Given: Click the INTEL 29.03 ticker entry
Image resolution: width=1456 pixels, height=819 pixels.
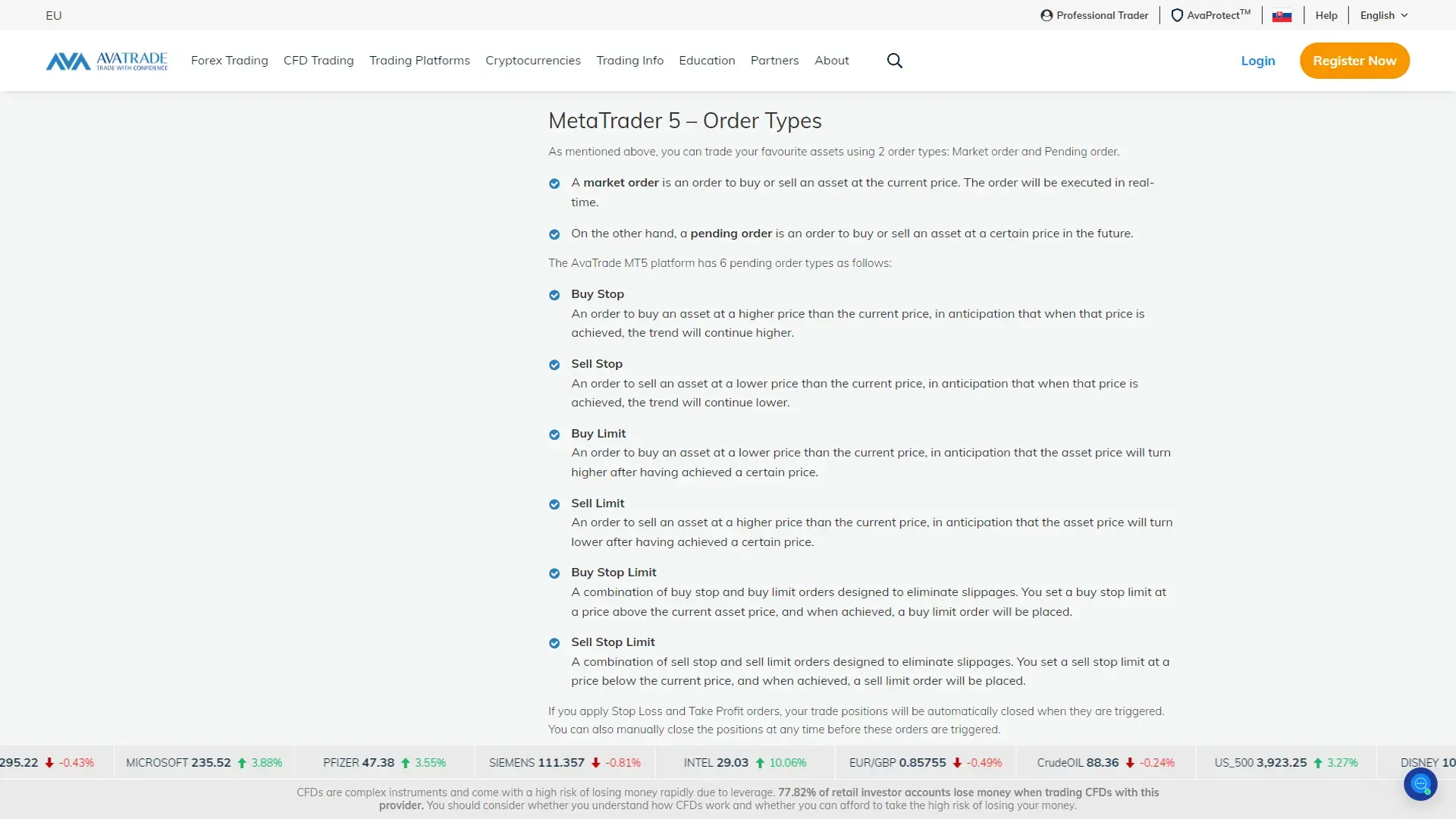Looking at the screenshot, I should (x=745, y=763).
